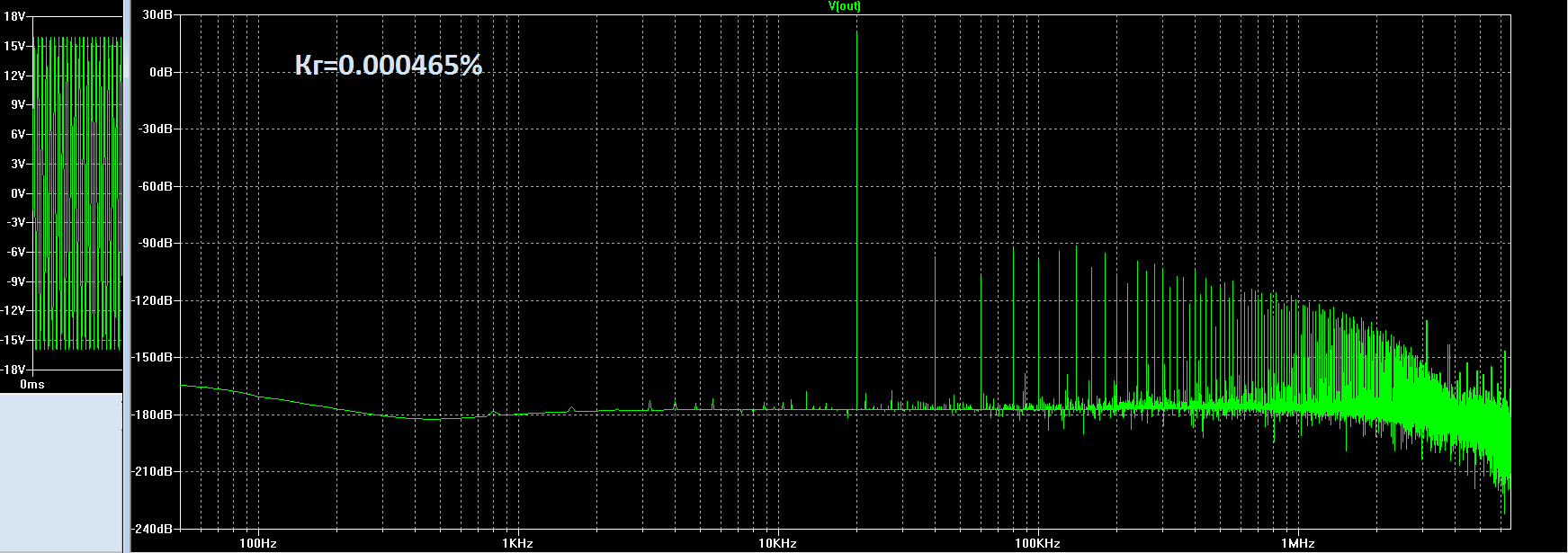Click the 0dB axis label

point(161,72)
